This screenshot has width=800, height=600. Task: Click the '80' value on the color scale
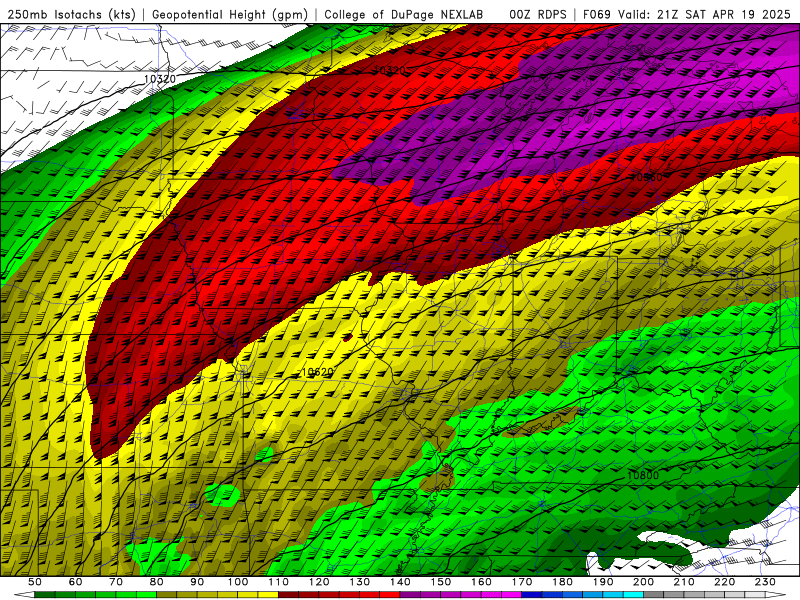click(157, 582)
